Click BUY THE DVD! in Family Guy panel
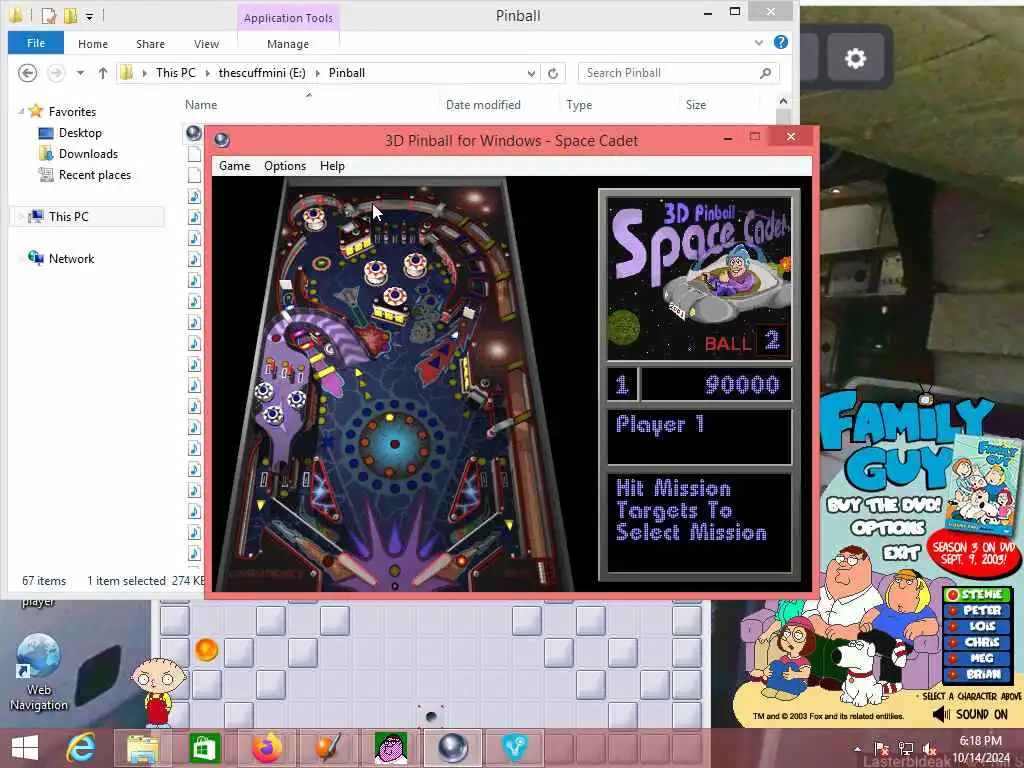Image resolution: width=1024 pixels, height=768 pixels. coord(884,505)
